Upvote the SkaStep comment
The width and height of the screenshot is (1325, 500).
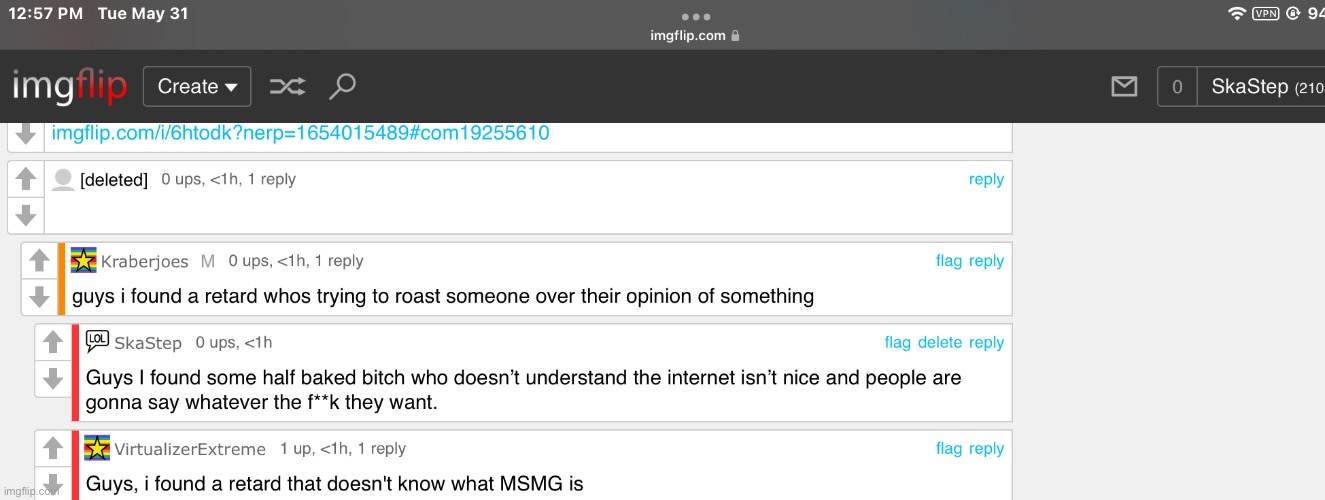point(53,343)
